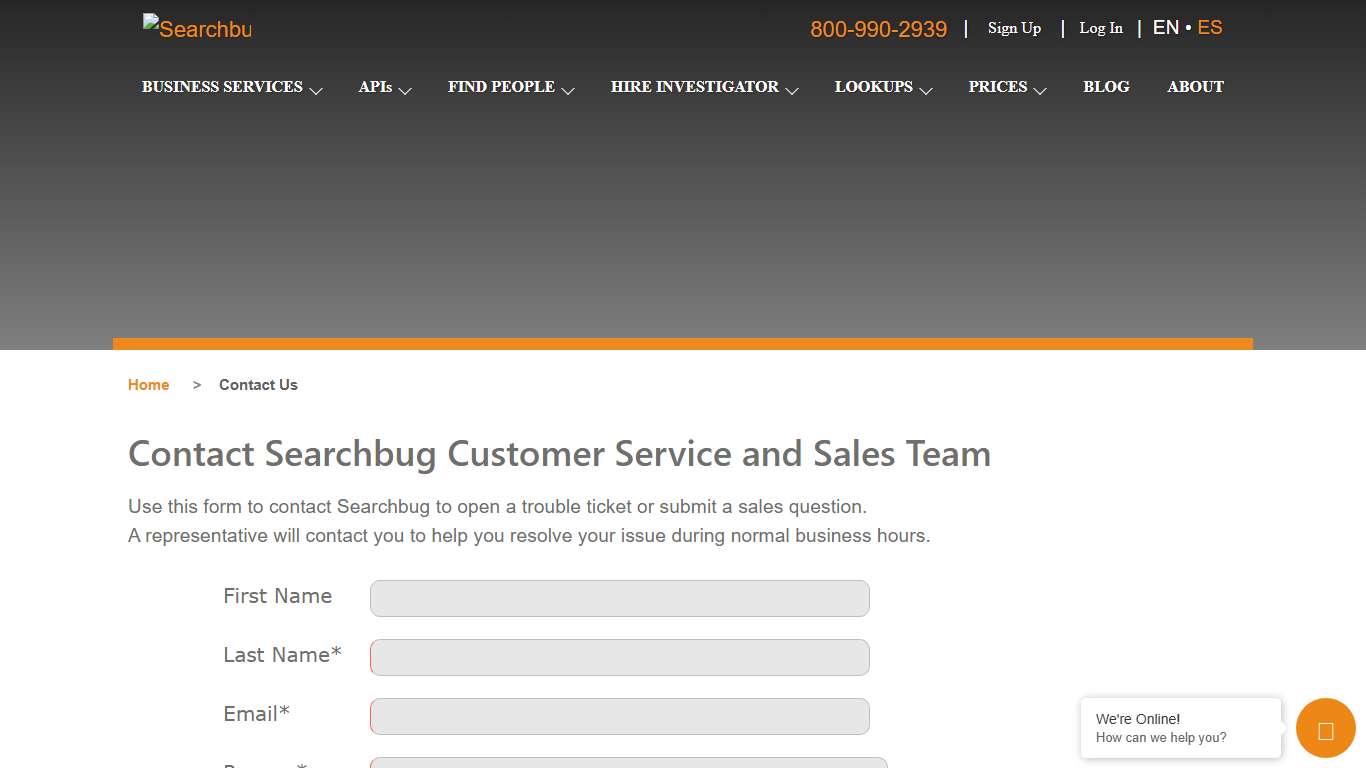The height and width of the screenshot is (768, 1366).
Task: Click the chevron beside PRICES
Action: pyautogui.click(x=1041, y=92)
